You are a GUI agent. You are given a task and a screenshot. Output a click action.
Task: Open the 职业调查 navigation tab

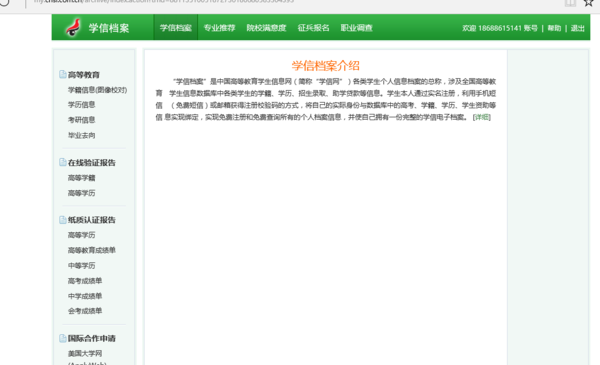click(x=357, y=28)
